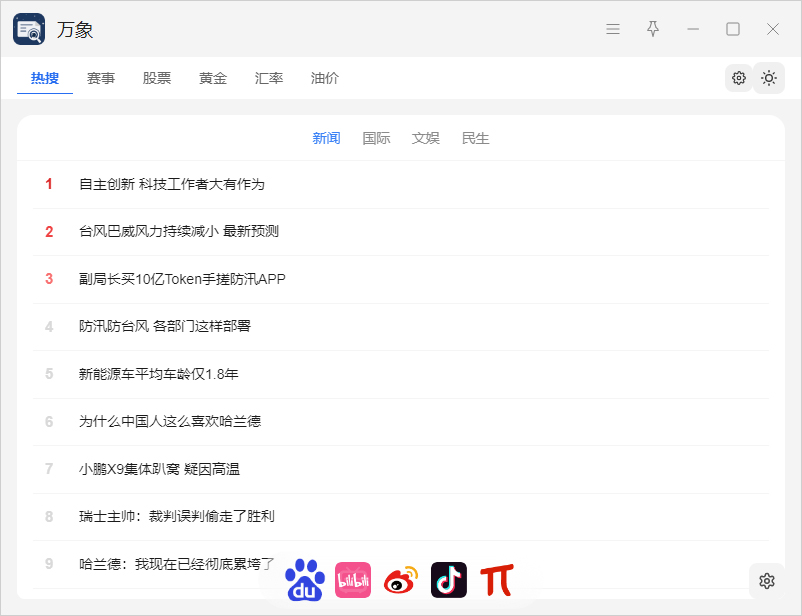Pin the window with the pushpin icon
Image resolution: width=802 pixels, height=616 pixels.
pos(653,29)
